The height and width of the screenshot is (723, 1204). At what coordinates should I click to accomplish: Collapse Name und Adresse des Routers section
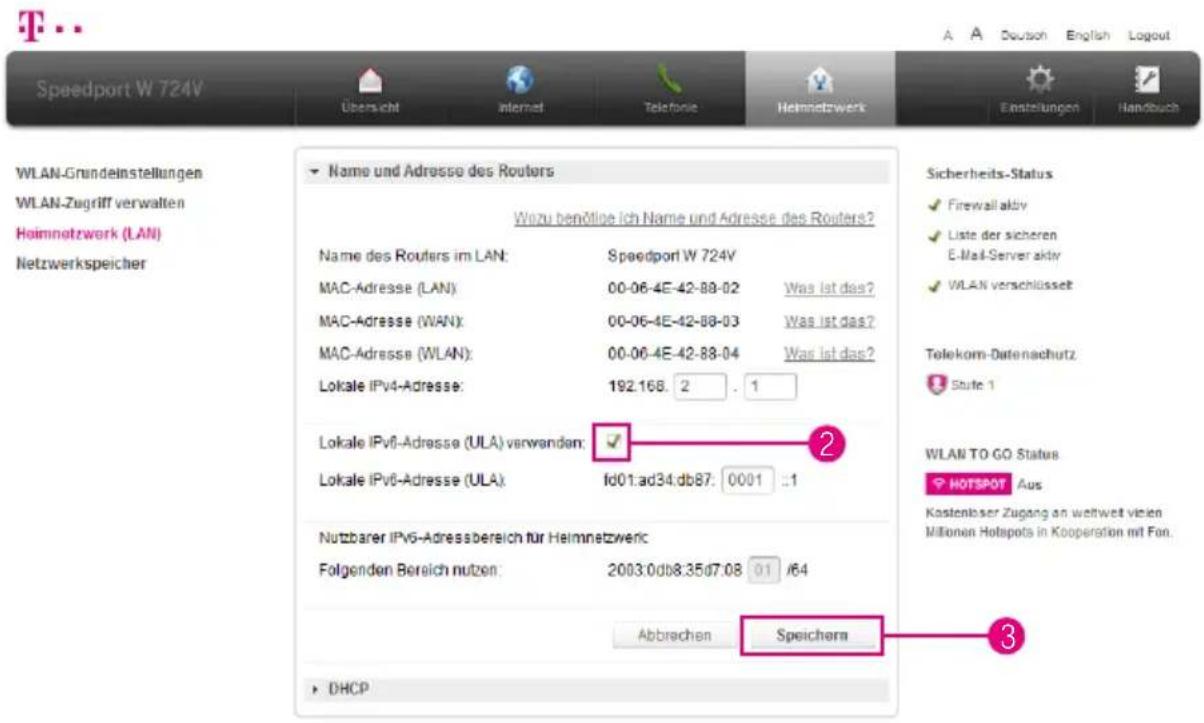point(596,171)
